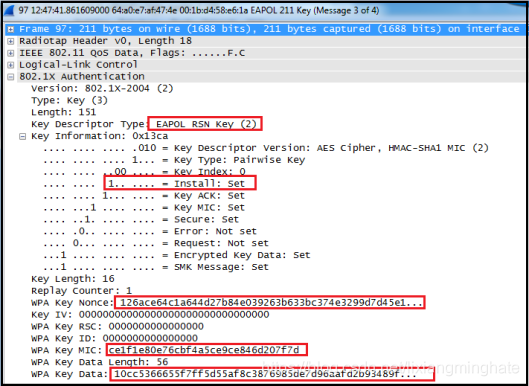Select the Encrypted Key Data: Set line
The height and width of the screenshot is (386, 529).
[x=177, y=255]
